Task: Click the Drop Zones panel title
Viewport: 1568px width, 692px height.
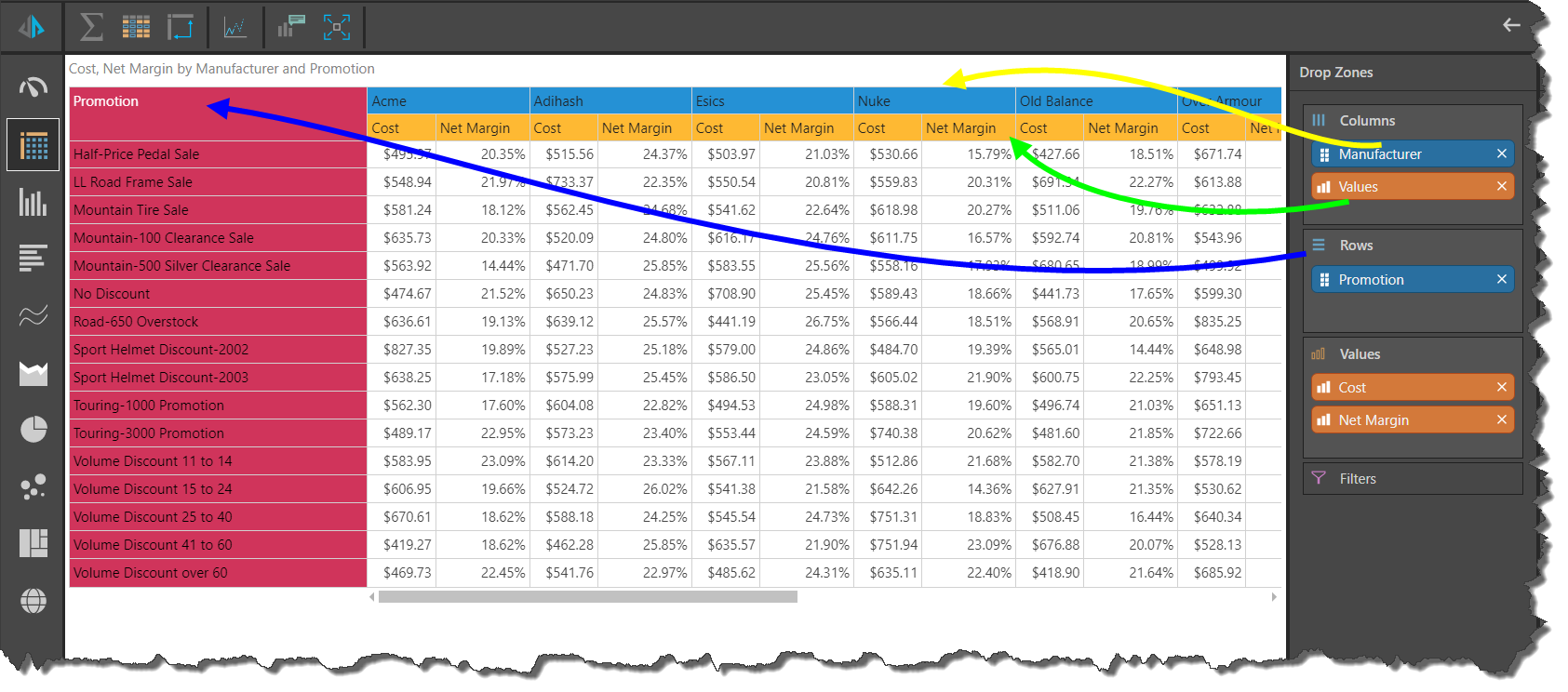Action: point(1335,73)
